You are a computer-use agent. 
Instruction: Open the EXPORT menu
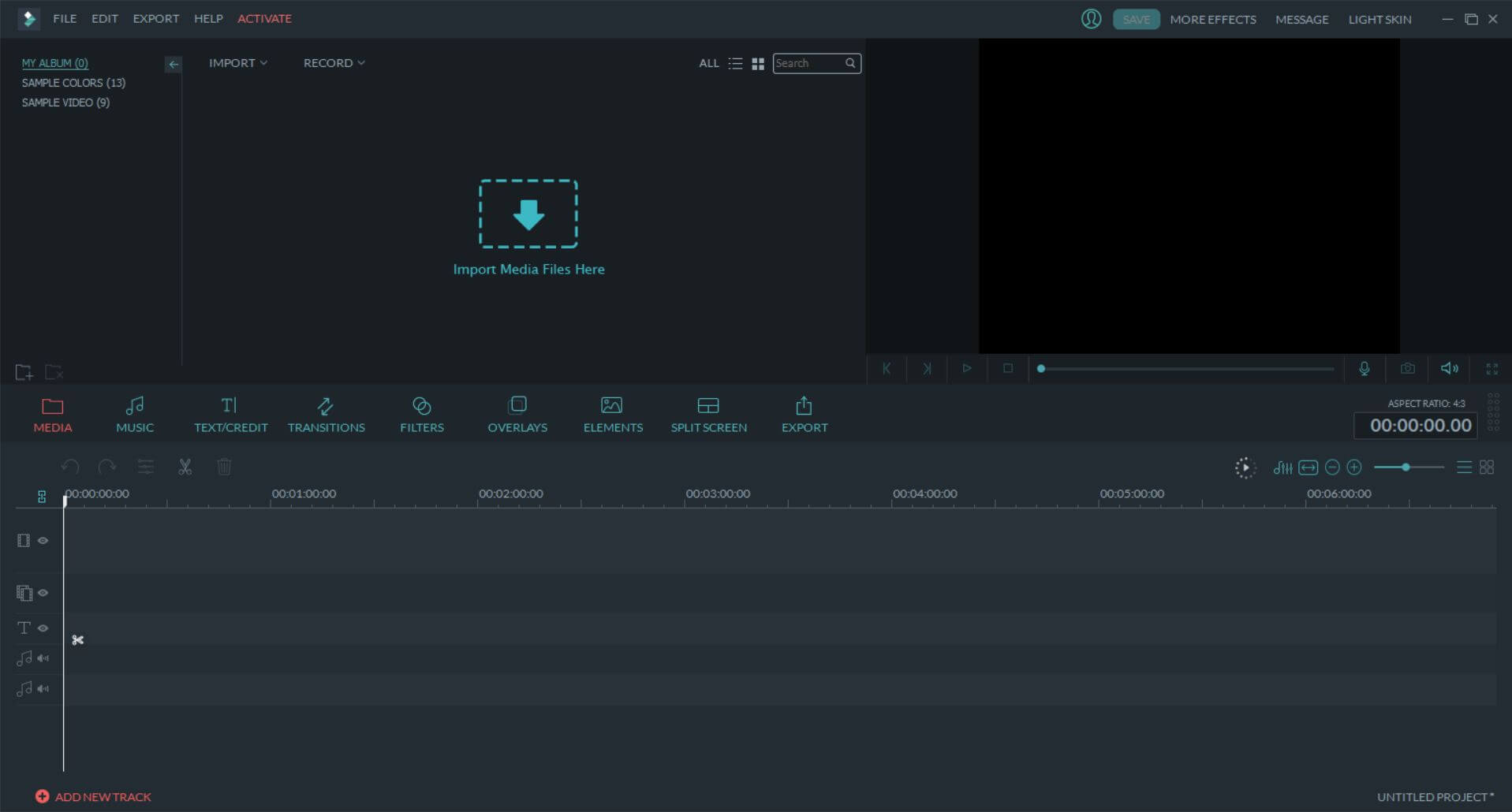point(156,18)
